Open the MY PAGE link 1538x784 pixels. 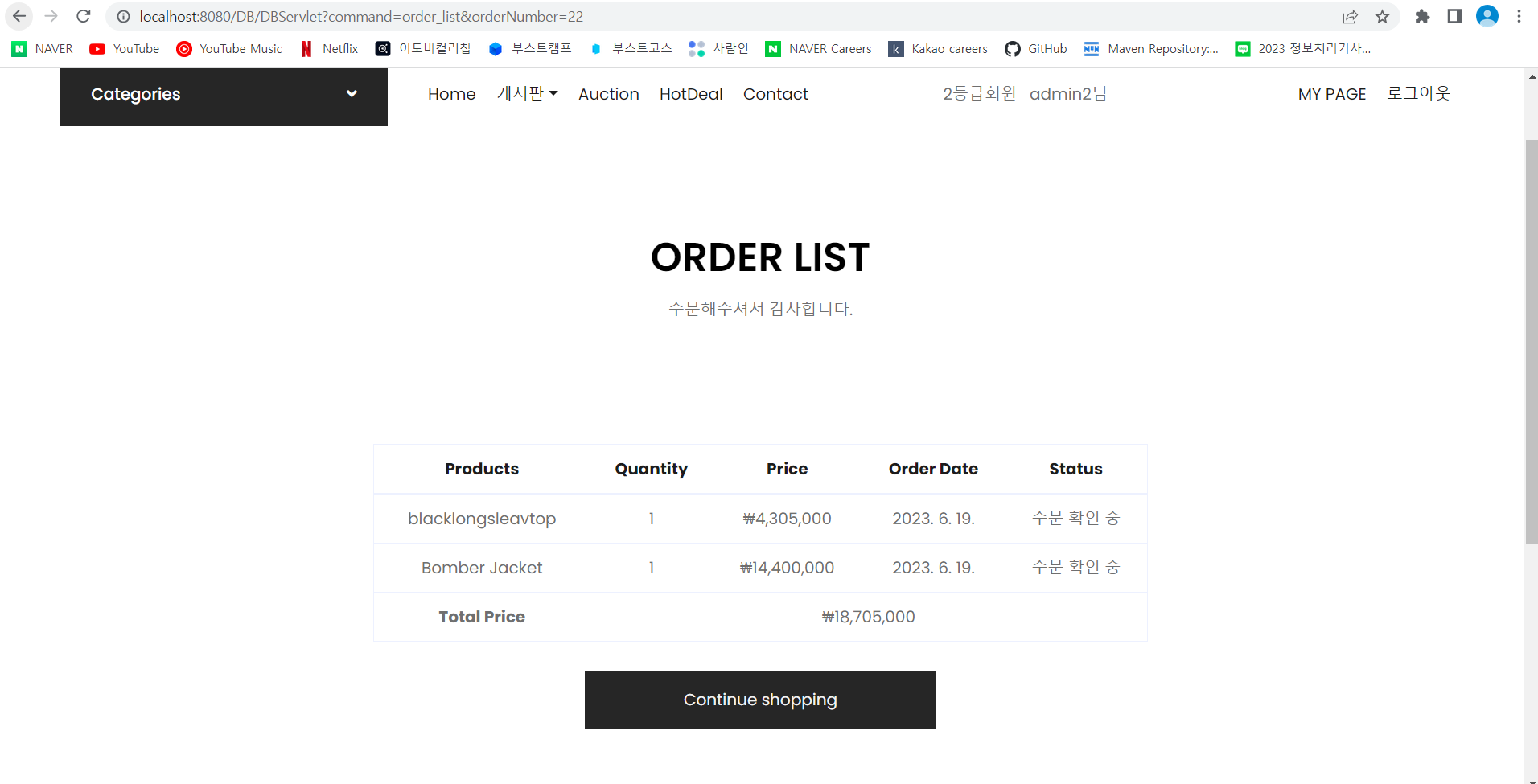tap(1332, 94)
